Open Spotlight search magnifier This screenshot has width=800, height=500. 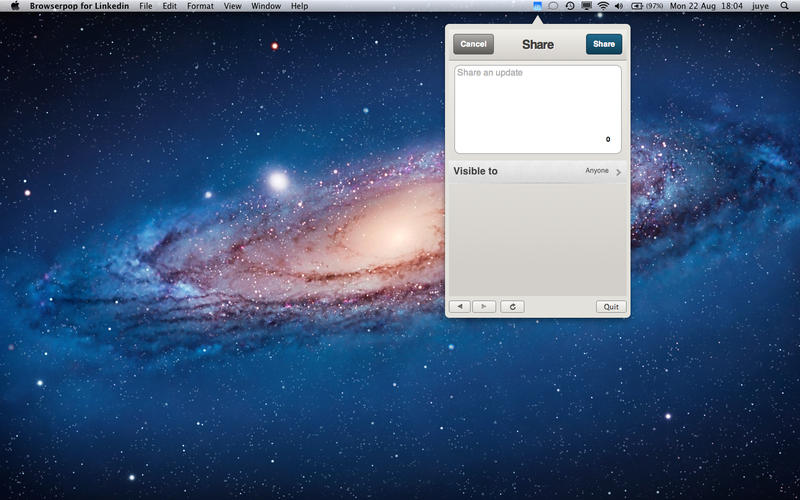point(785,6)
